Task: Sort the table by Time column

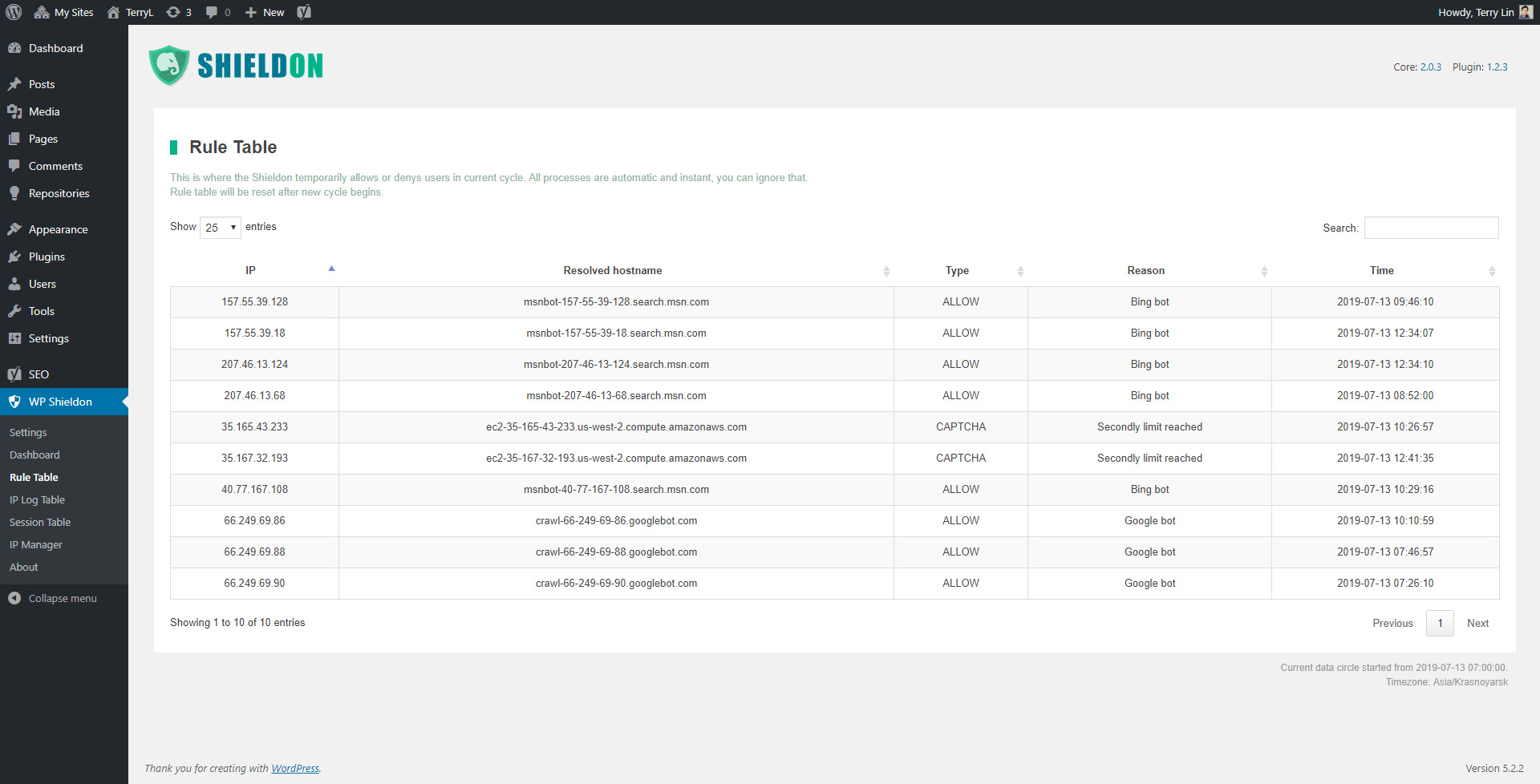Action: click(1381, 271)
